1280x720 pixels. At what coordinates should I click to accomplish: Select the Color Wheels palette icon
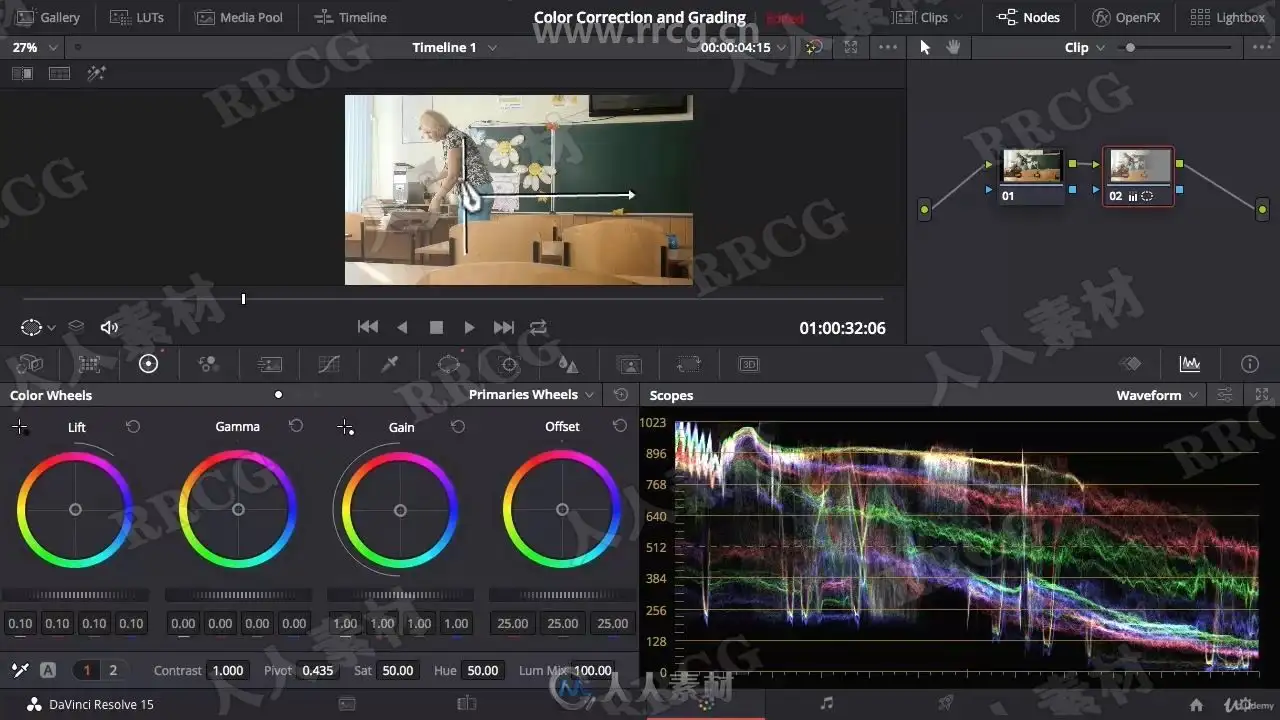(x=149, y=364)
